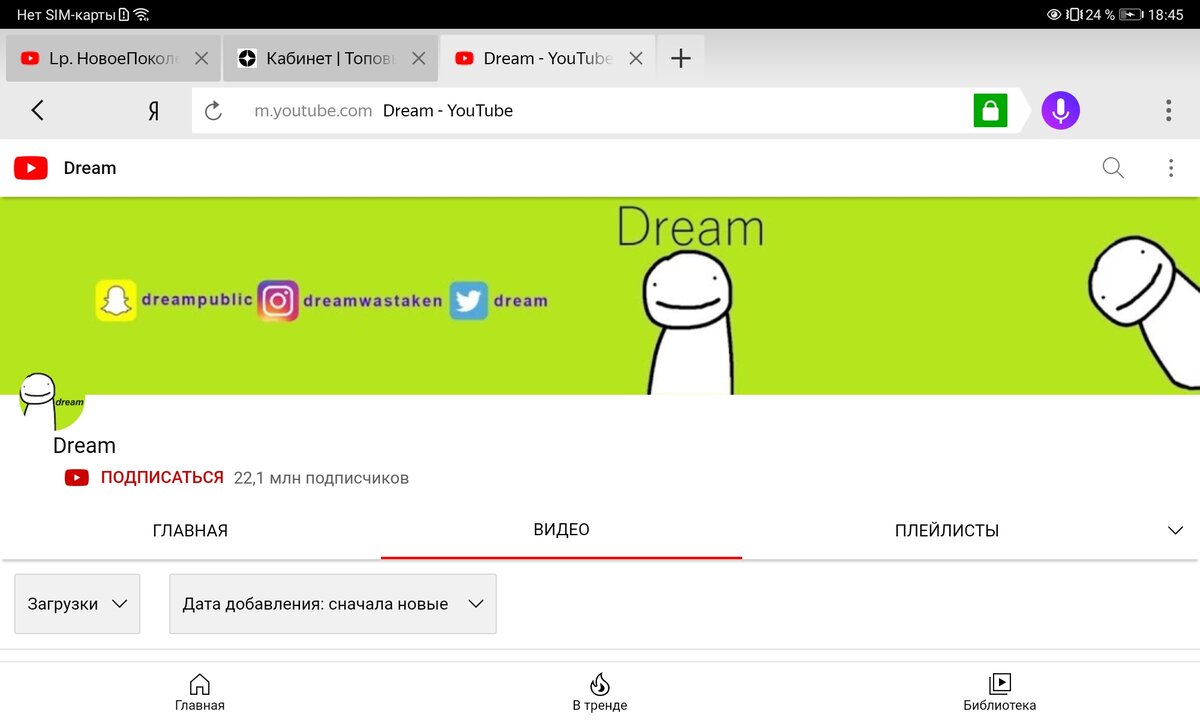This screenshot has height=720, width=1200.
Task: Click the red YouTube icon beside ПОДПИСАТЬСЯ
Action: point(77,478)
